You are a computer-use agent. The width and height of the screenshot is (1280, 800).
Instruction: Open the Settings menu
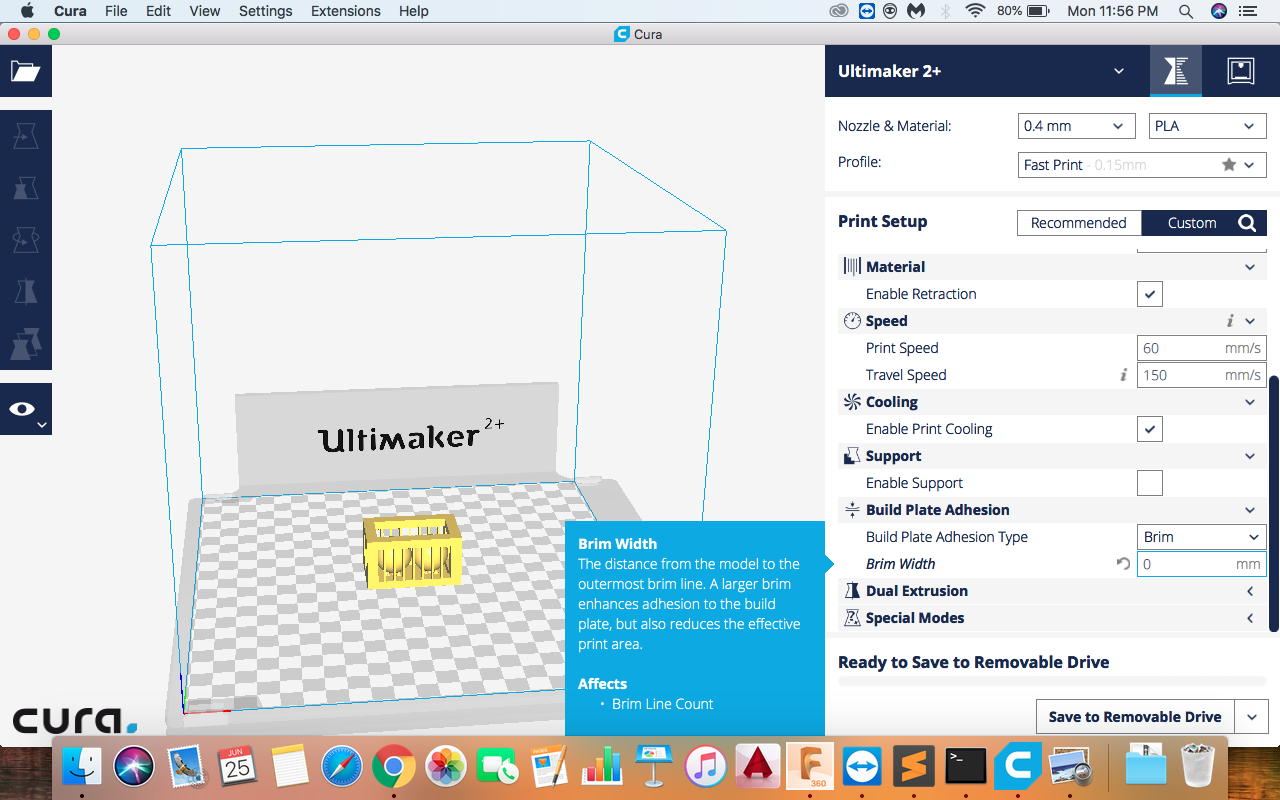coord(266,11)
